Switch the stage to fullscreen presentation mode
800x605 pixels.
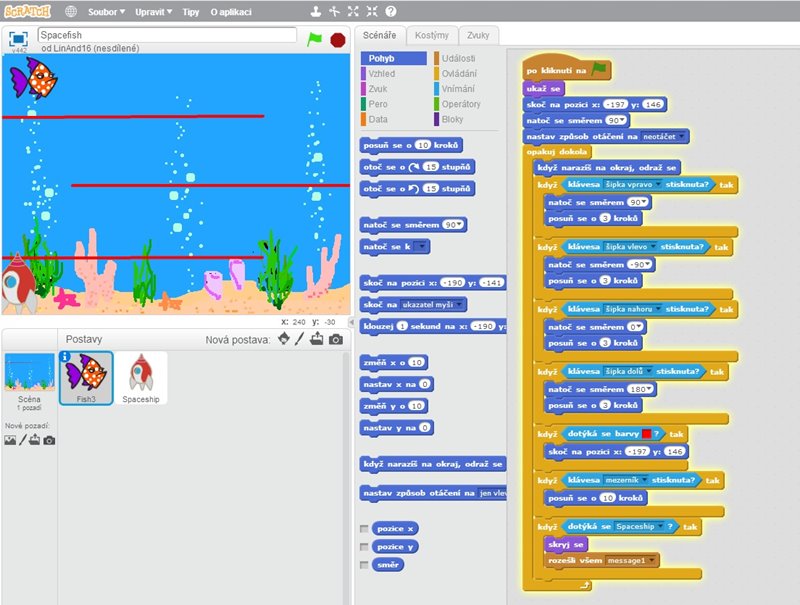(17, 38)
